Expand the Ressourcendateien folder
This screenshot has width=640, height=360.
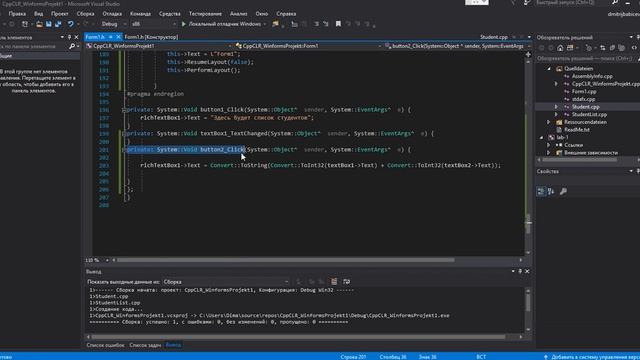click(x=549, y=122)
